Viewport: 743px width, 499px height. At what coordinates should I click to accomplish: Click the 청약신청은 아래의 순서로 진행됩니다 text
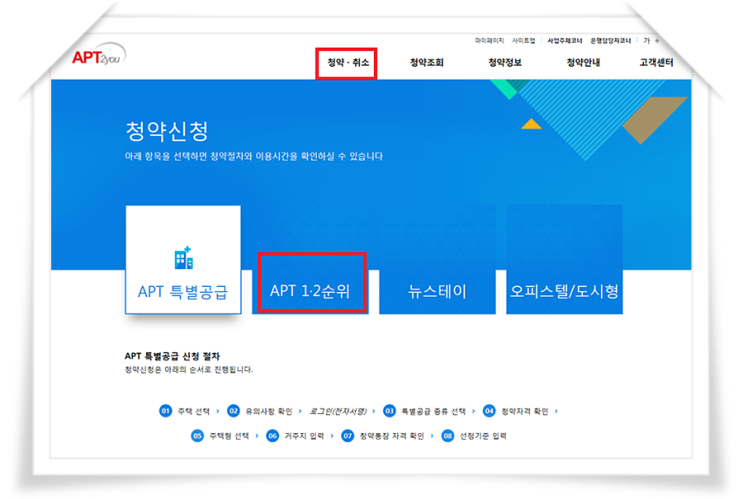click(189, 370)
